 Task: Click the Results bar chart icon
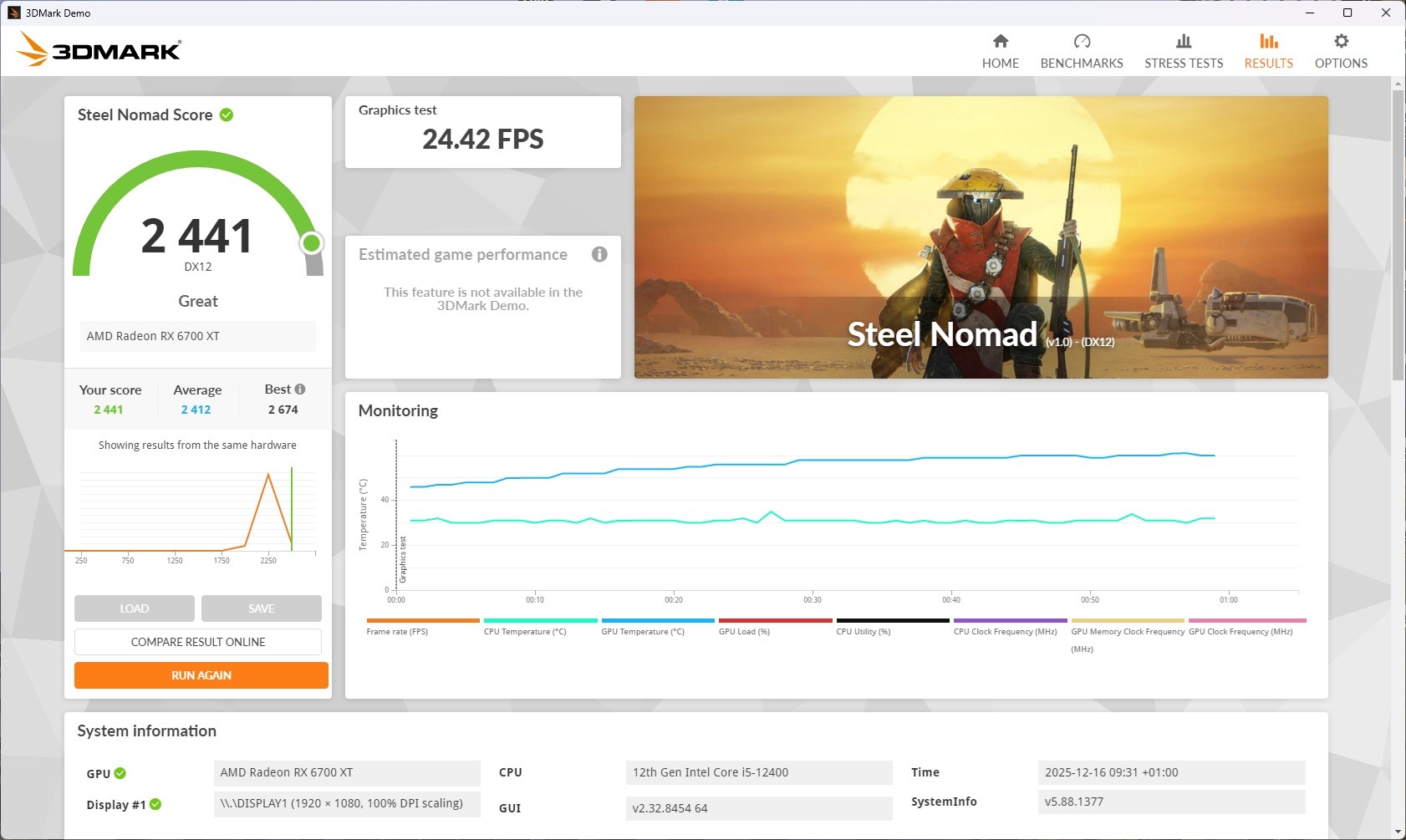tap(1269, 41)
